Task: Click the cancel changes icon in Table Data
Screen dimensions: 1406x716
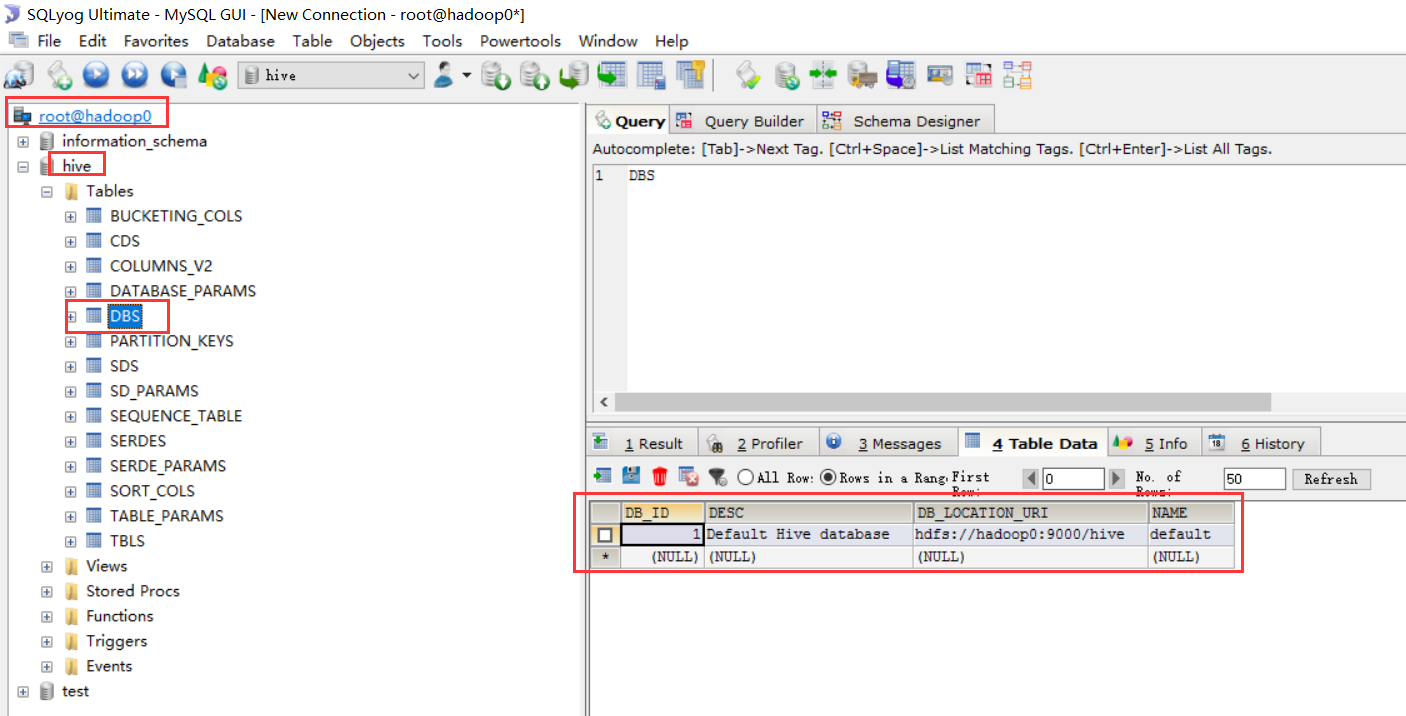Action: [x=688, y=477]
